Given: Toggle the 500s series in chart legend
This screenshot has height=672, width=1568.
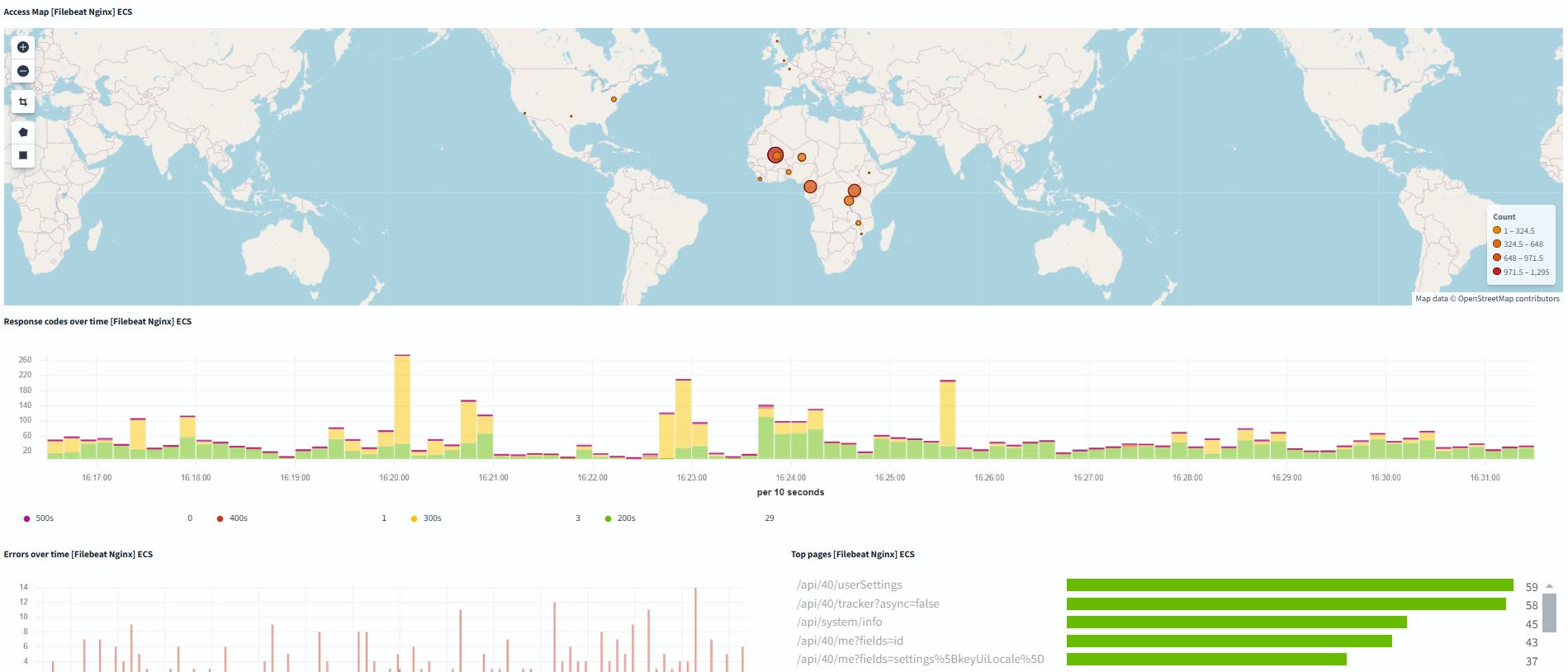Looking at the screenshot, I should [x=40, y=518].
